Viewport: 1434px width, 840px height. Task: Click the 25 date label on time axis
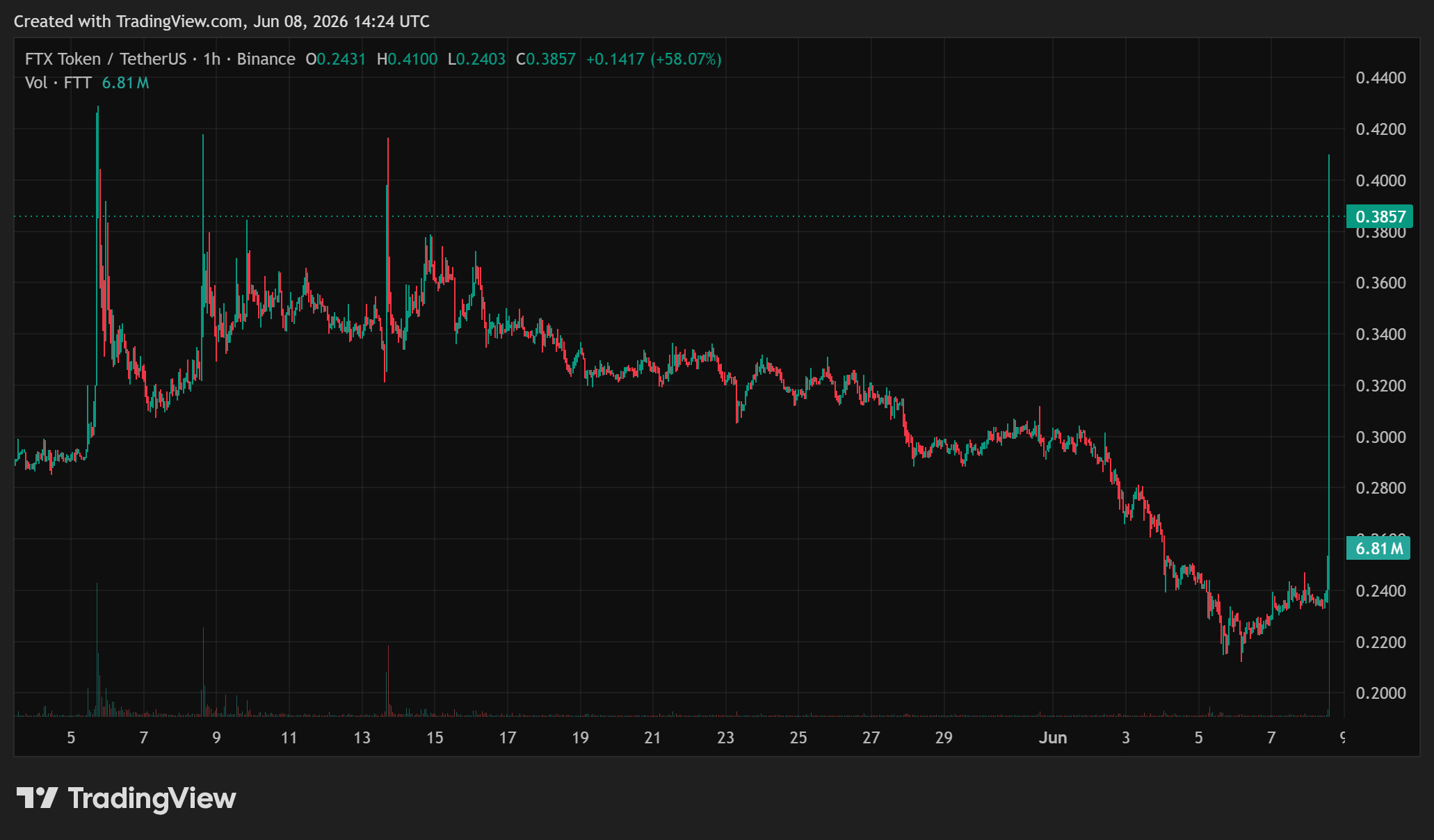798,738
